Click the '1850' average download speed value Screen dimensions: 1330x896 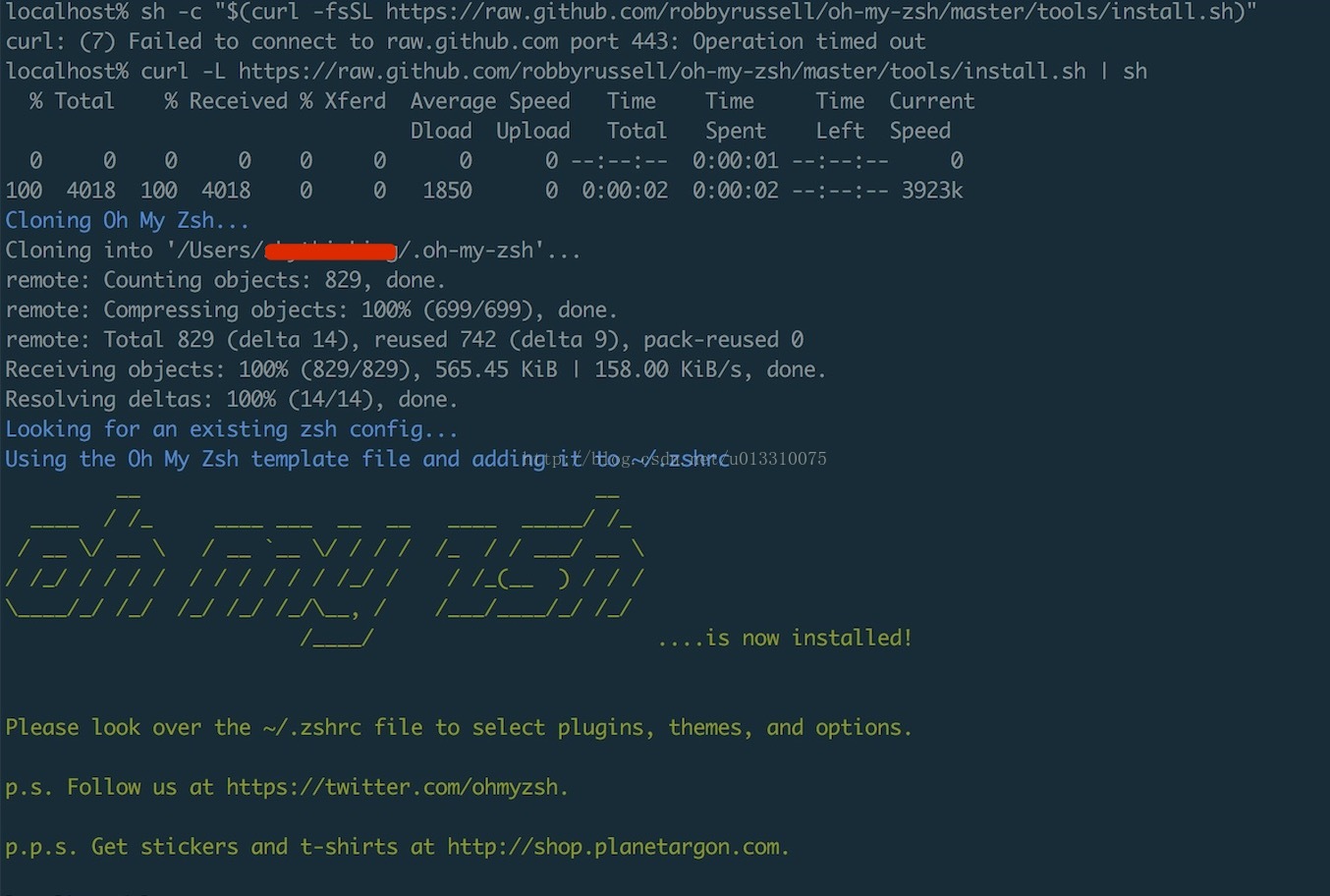point(447,191)
